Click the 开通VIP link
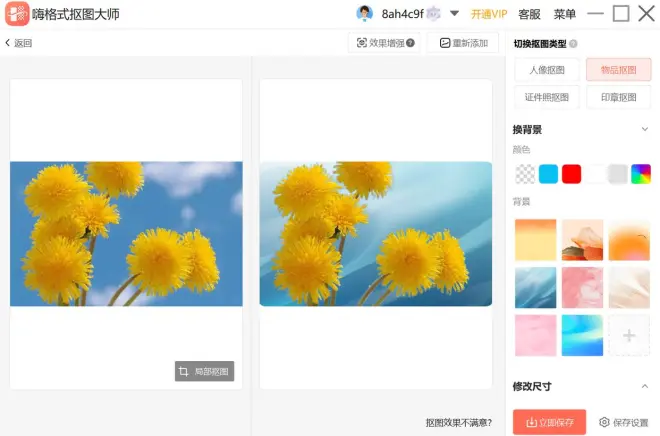The height and width of the screenshot is (436, 660). pos(489,14)
